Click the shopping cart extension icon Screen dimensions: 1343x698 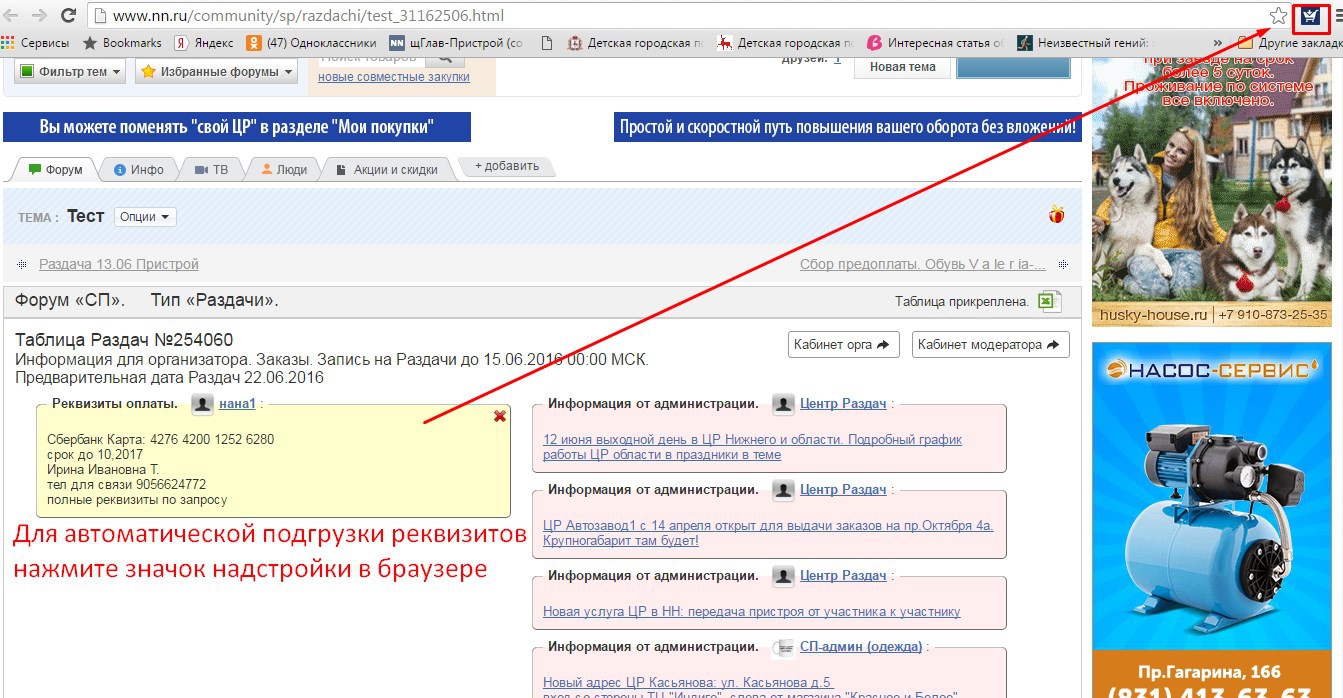coord(1310,17)
